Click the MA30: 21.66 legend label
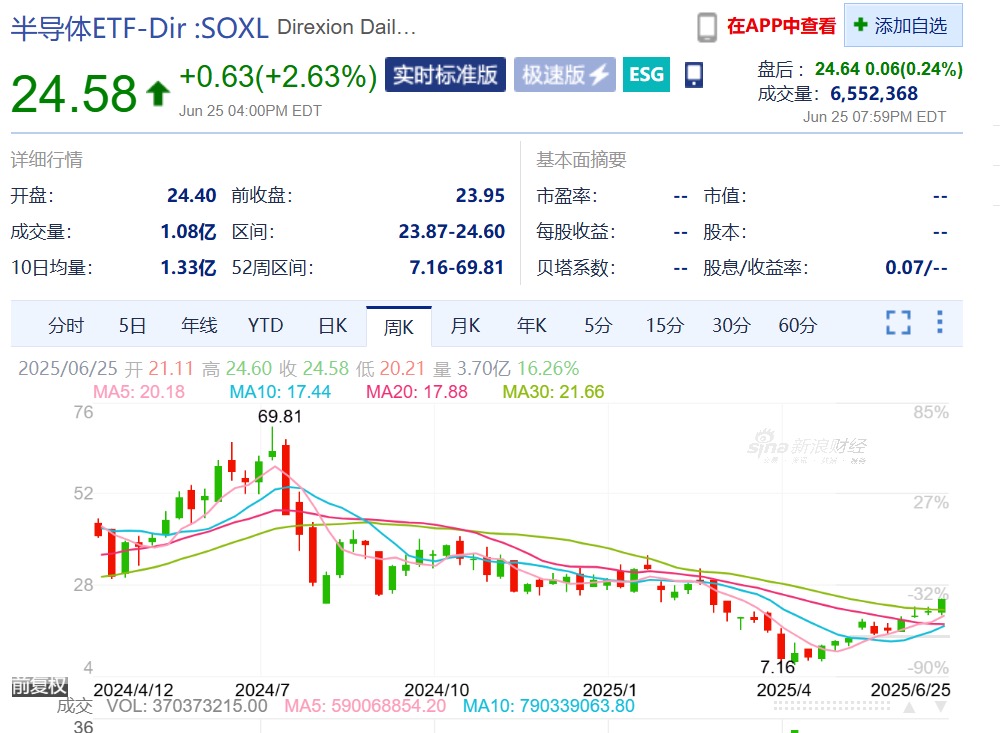Viewport: 1000px width, 733px height. [x=553, y=392]
